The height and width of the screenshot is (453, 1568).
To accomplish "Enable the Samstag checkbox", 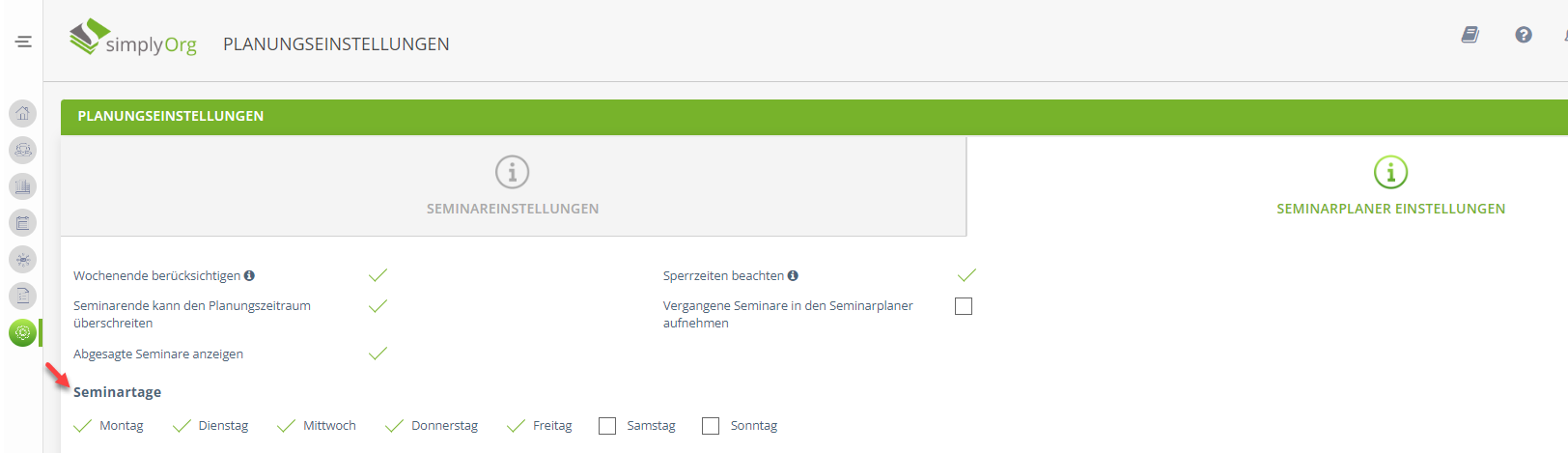I will (607, 426).
